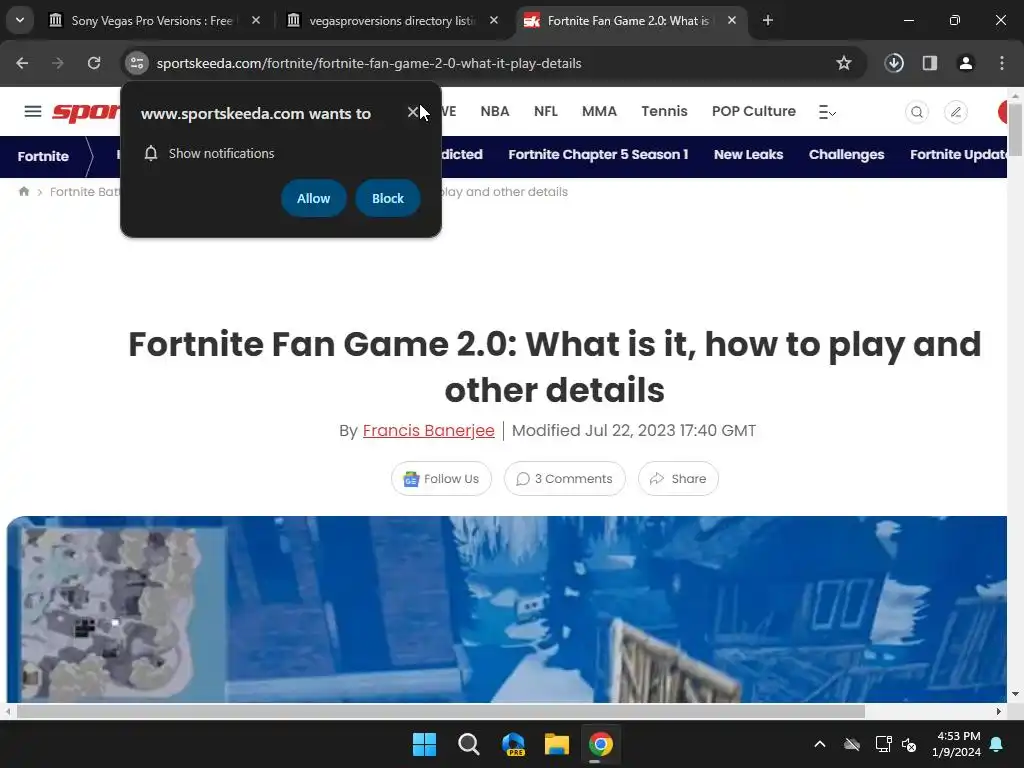Reload the current page
Screen dimensions: 1024x768
[x=94, y=63]
